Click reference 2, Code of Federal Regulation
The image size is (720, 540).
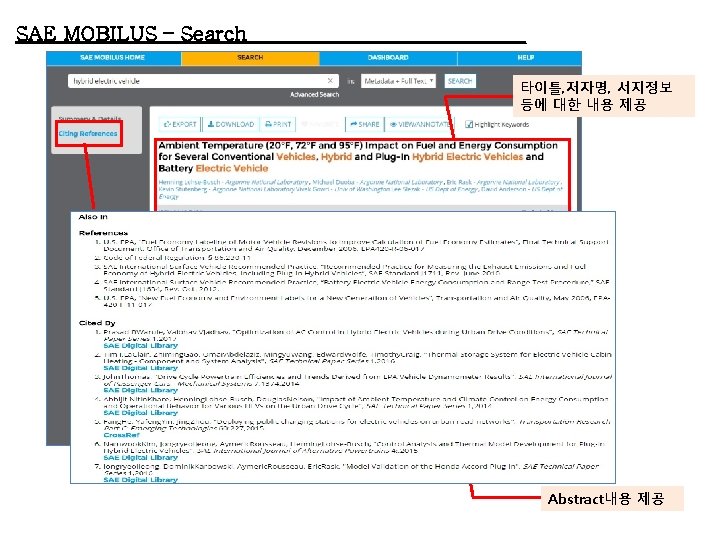click(176, 258)
